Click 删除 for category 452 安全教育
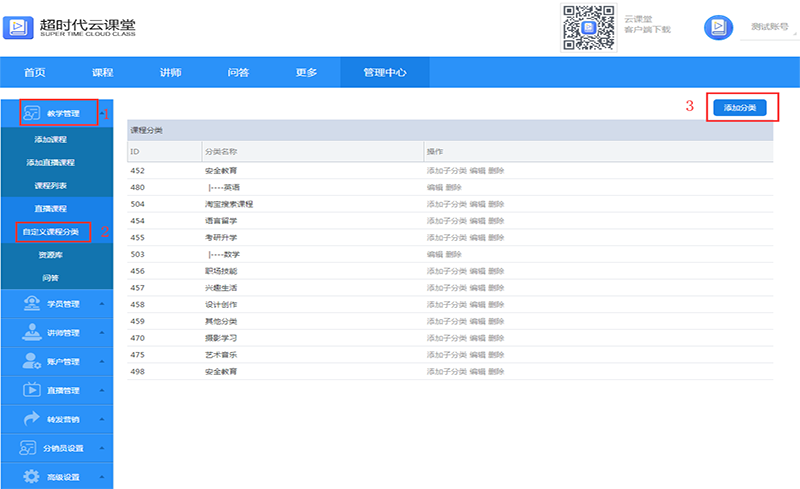This screenshot has height=489, width=800. coord(496,171)
